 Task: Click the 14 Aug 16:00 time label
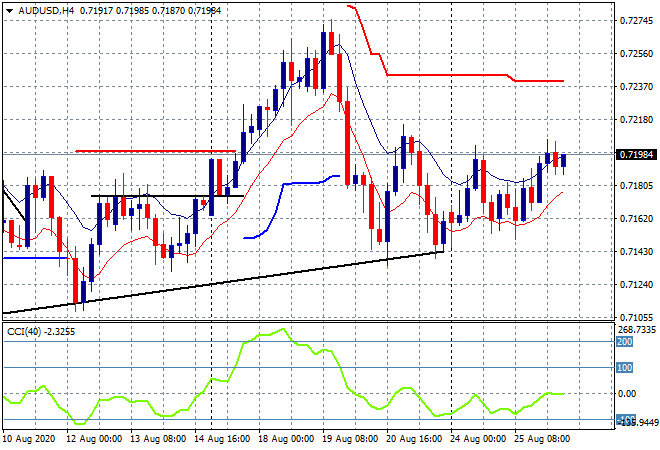tap(222, 439)
